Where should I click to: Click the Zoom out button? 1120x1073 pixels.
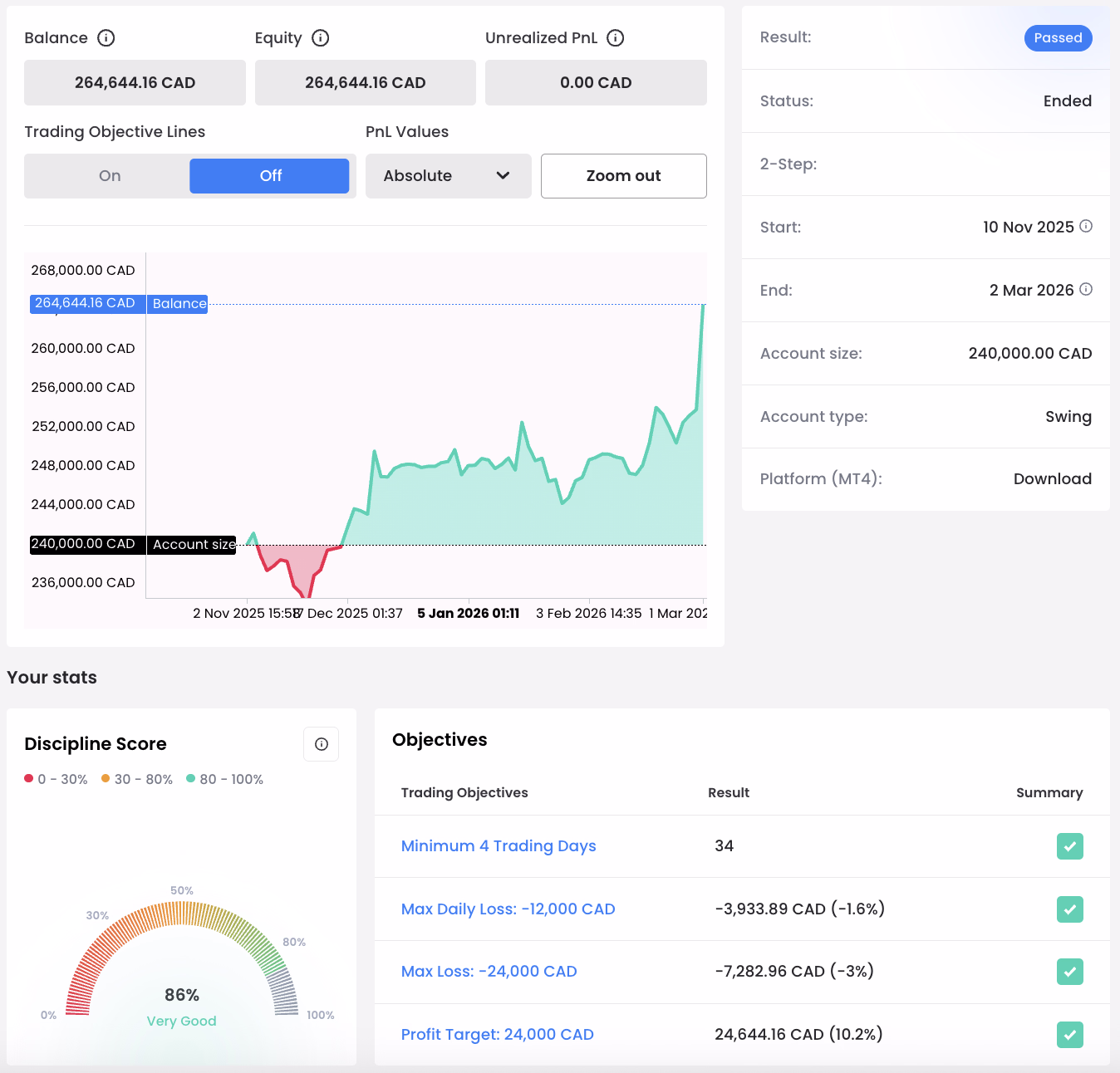click(x=624, y=176)
